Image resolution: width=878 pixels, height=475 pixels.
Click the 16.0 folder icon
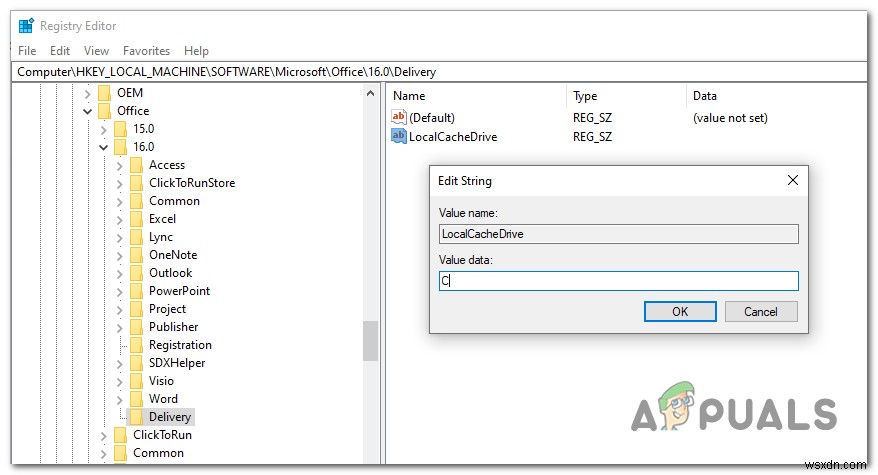click(120, 147)
